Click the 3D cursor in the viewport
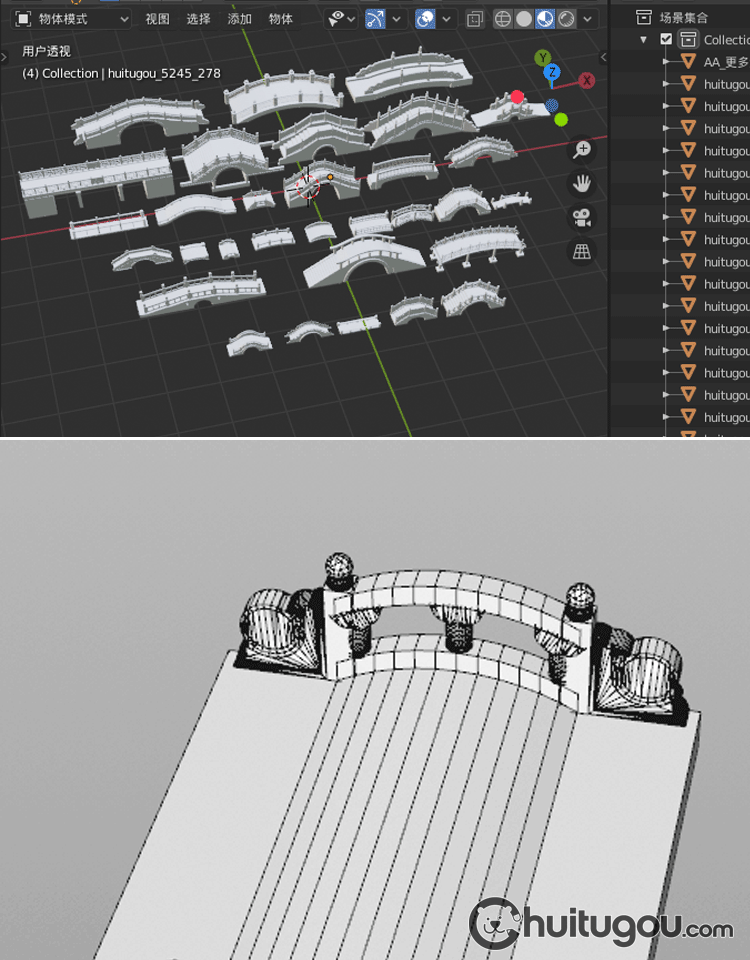The height and width of the screenshot is (960, 750). 308,187
